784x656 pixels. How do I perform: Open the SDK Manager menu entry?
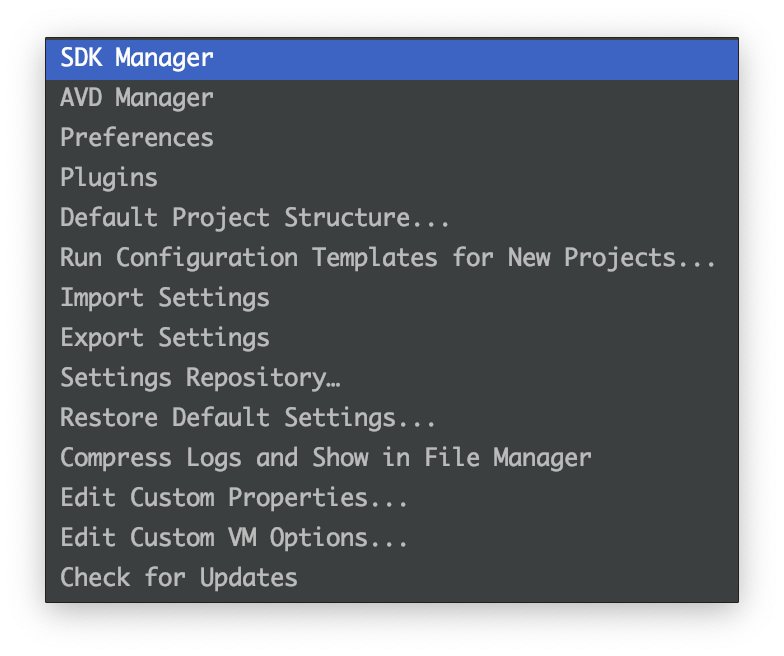[392, 59]
